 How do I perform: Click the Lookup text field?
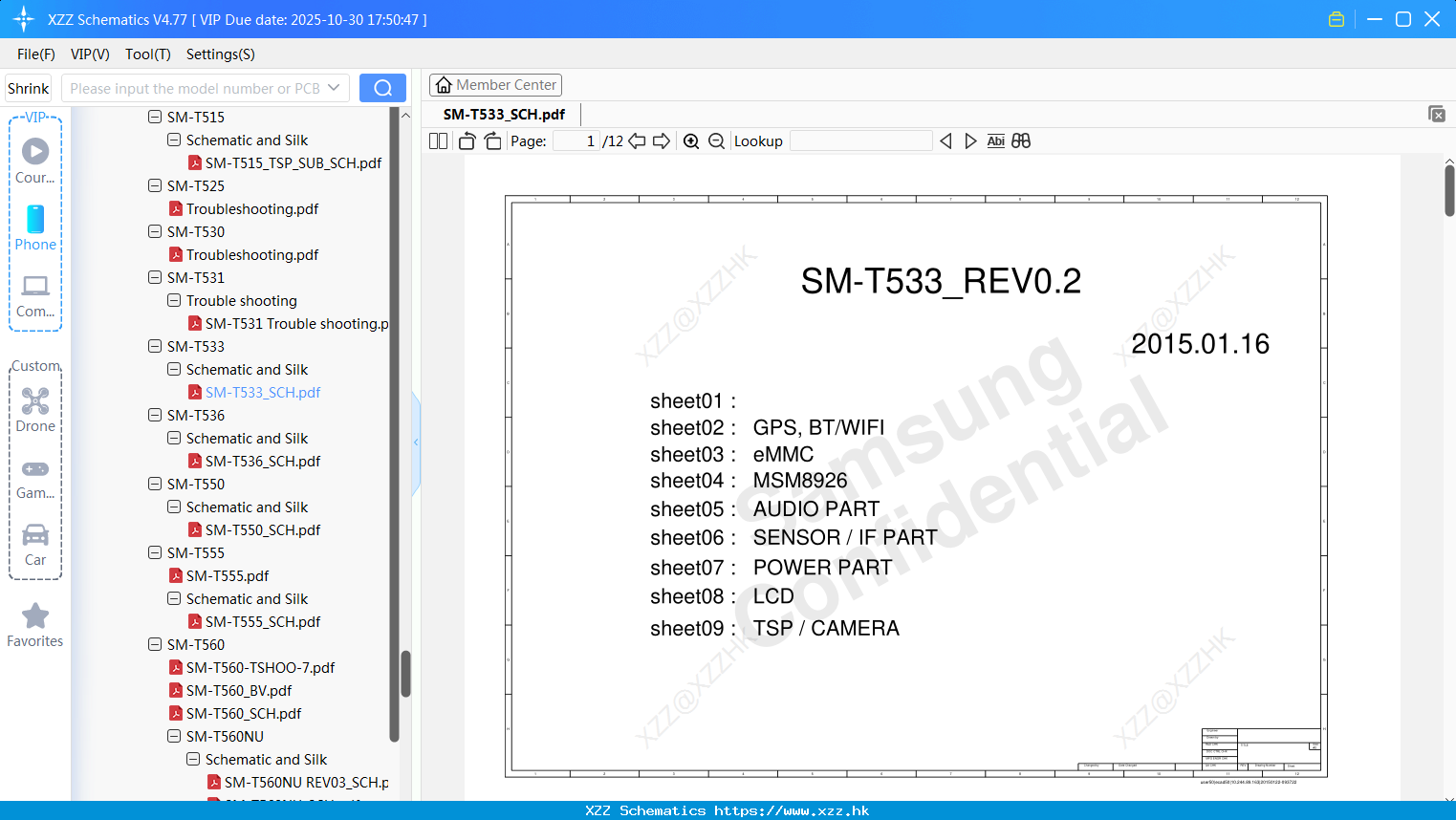pos(861,140)
